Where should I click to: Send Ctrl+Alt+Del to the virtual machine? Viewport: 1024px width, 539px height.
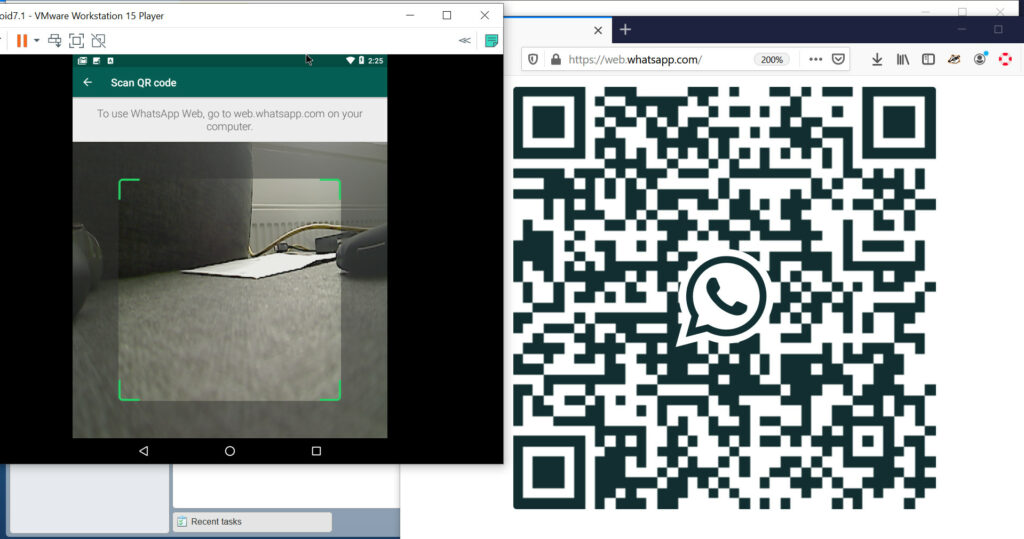(x=55, y=41)
